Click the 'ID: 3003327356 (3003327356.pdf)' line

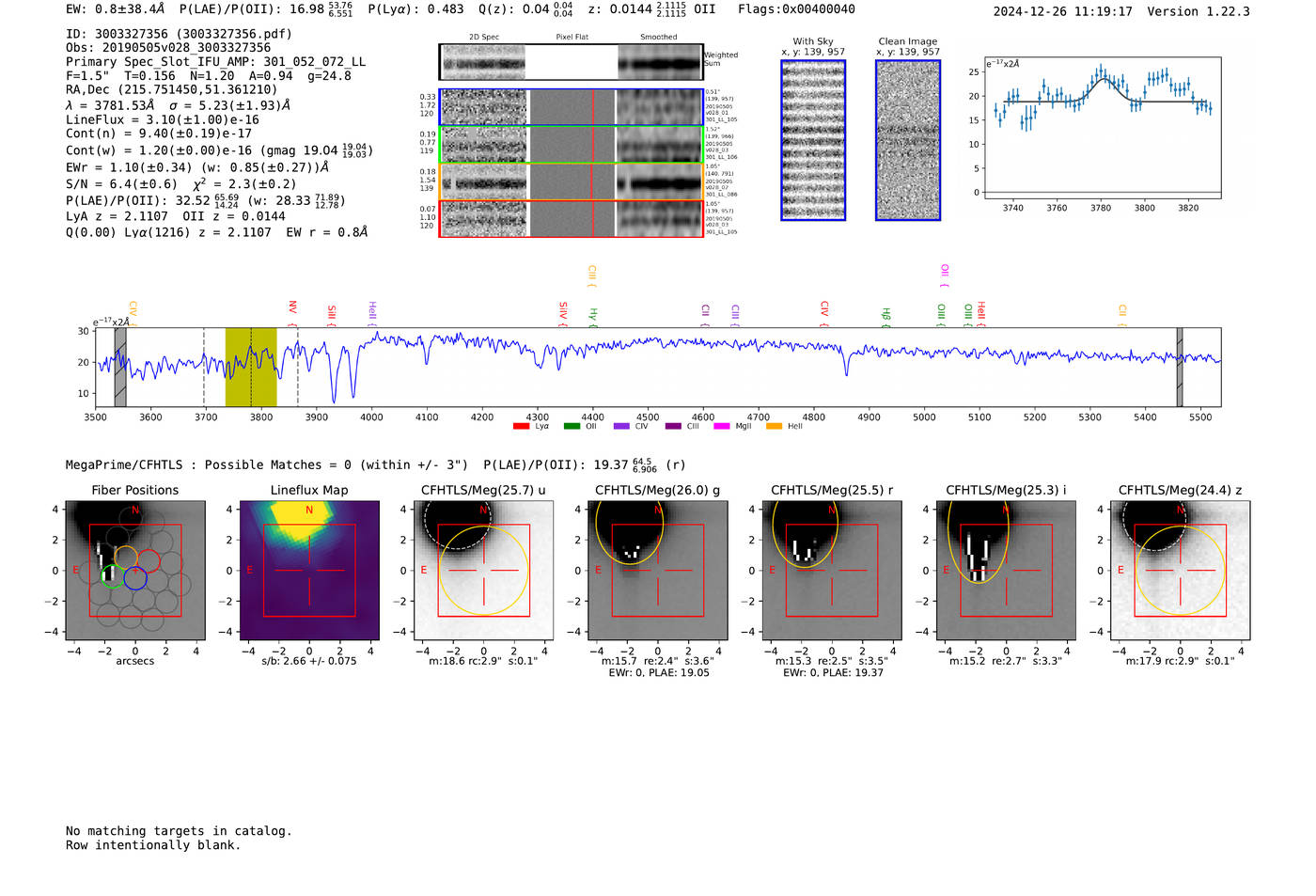[179, 33]
